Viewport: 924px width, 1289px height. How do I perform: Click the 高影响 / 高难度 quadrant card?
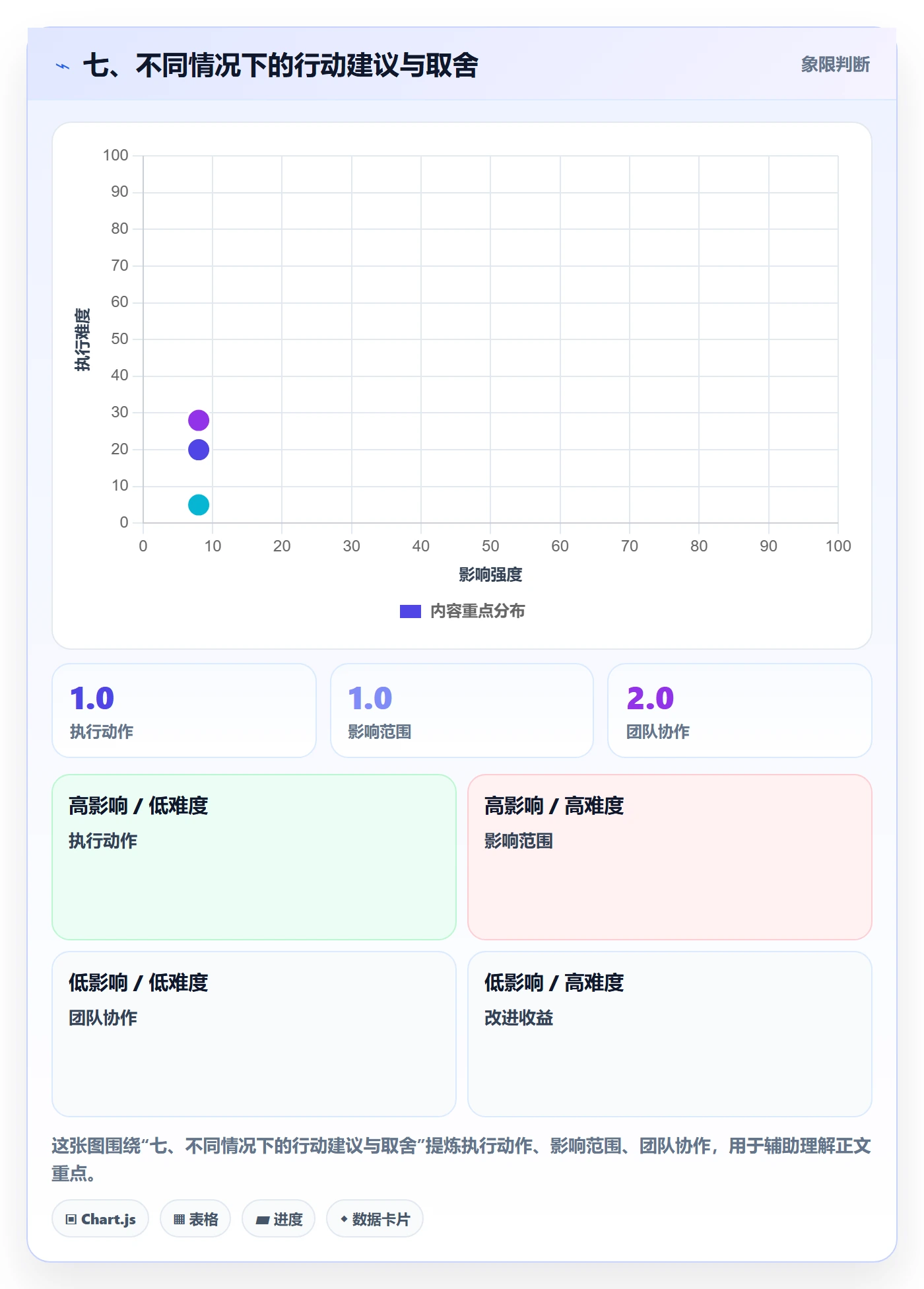coord(670,857)
